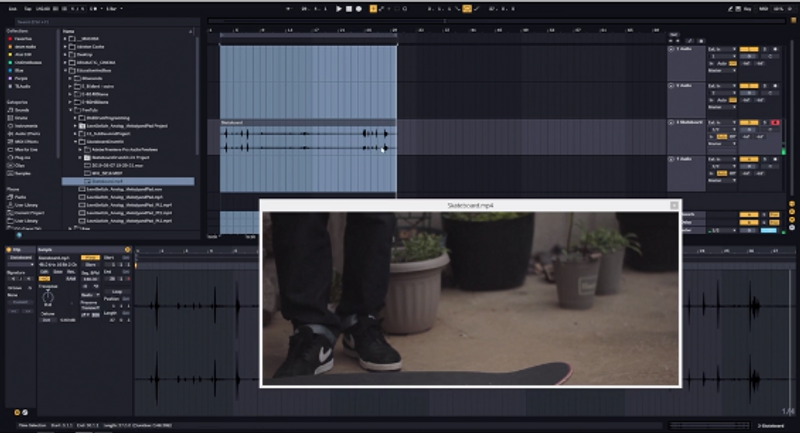This screenshot has height=433, width=800.
Task: Toggle the Warp button in Sample panel
Action: tap(90, 258)
